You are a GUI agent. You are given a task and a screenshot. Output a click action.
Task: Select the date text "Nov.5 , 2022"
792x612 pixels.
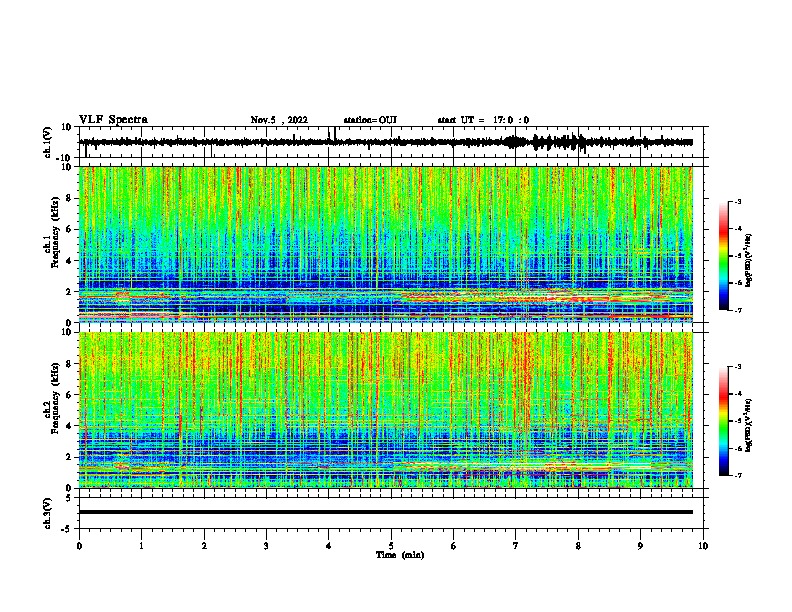pos(279,120)
